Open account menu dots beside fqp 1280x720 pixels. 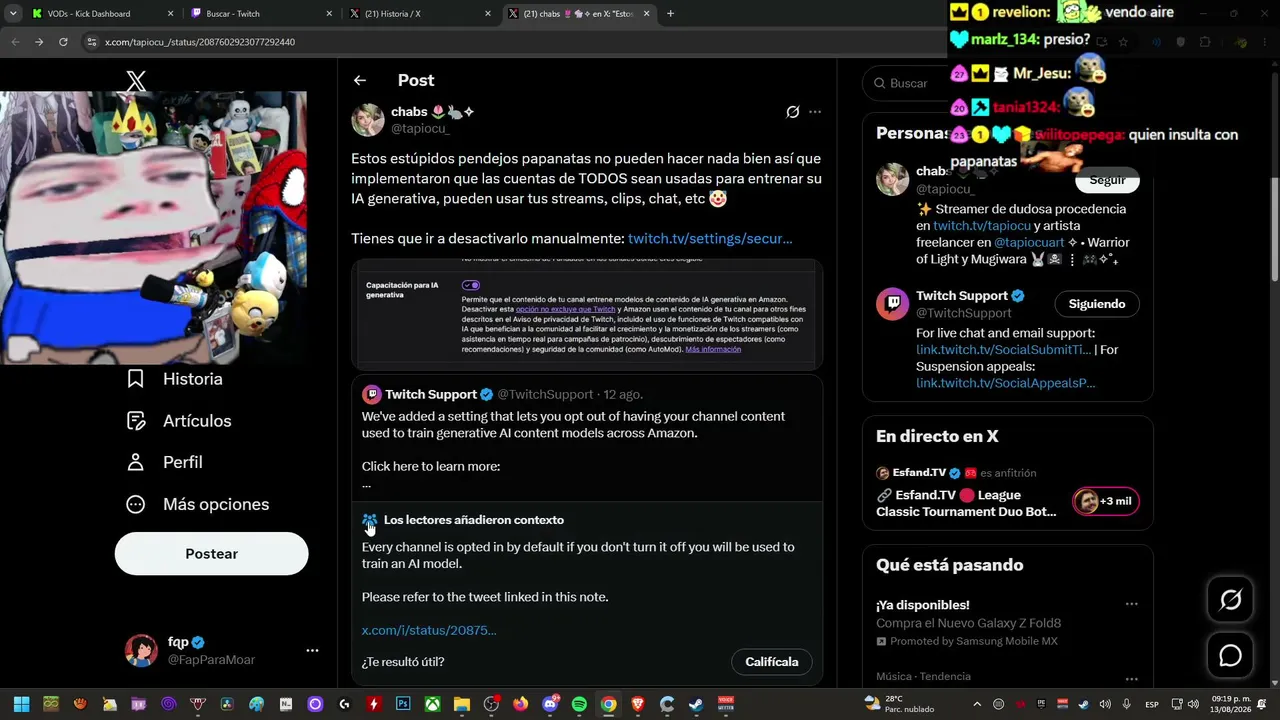click(312, 650)
